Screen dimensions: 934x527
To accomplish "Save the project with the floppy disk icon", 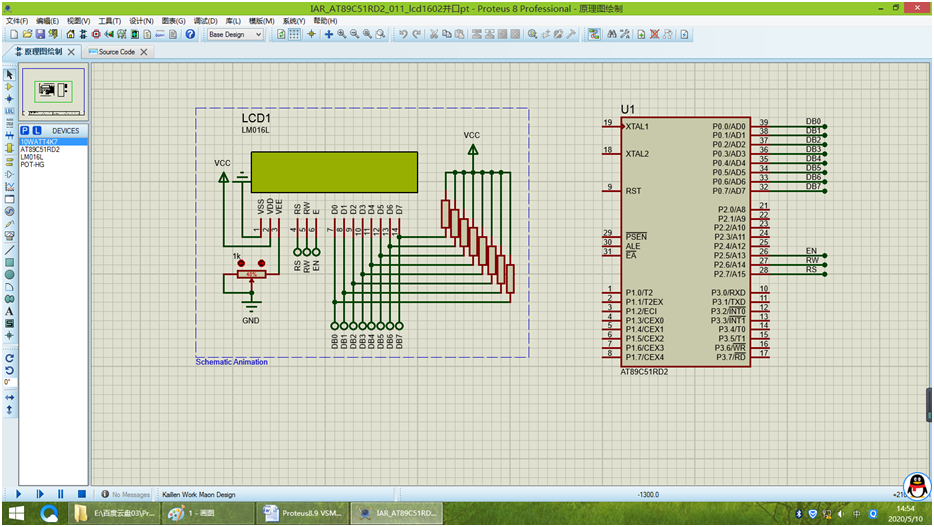I will pos(40,34).
